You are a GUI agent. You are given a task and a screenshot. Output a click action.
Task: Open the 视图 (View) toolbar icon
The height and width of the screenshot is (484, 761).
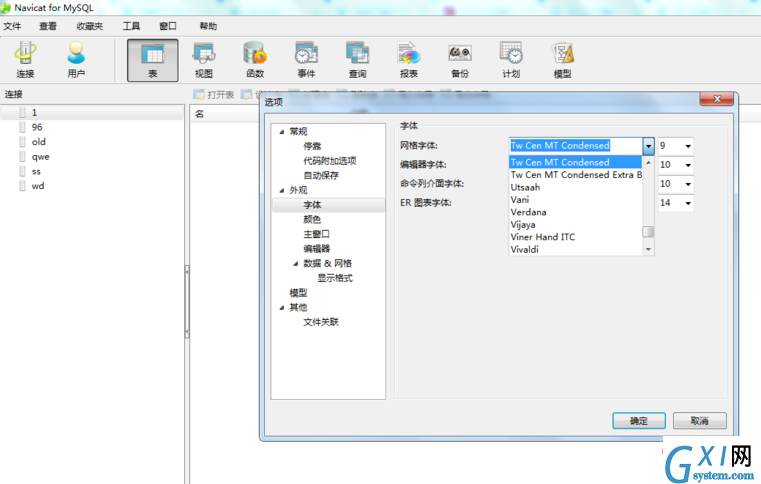204,60
